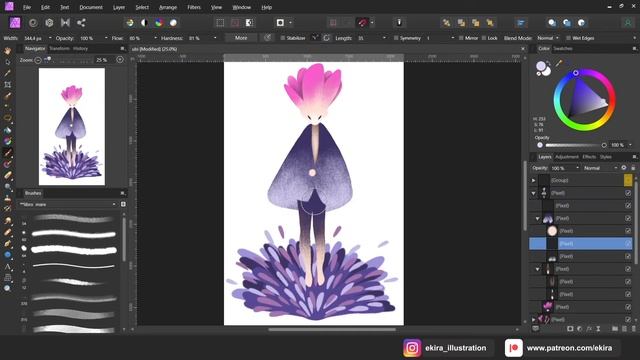
Task: Open the Tone Mapping persona
Action: click(x=65, y=23)
